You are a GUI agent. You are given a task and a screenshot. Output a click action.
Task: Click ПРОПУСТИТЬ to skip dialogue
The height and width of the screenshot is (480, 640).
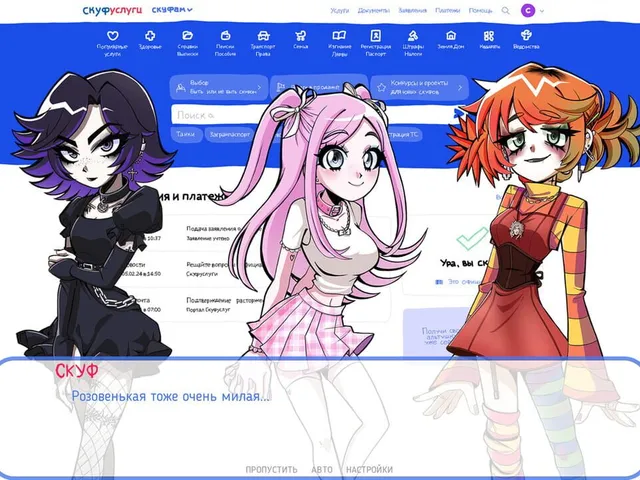271,469
